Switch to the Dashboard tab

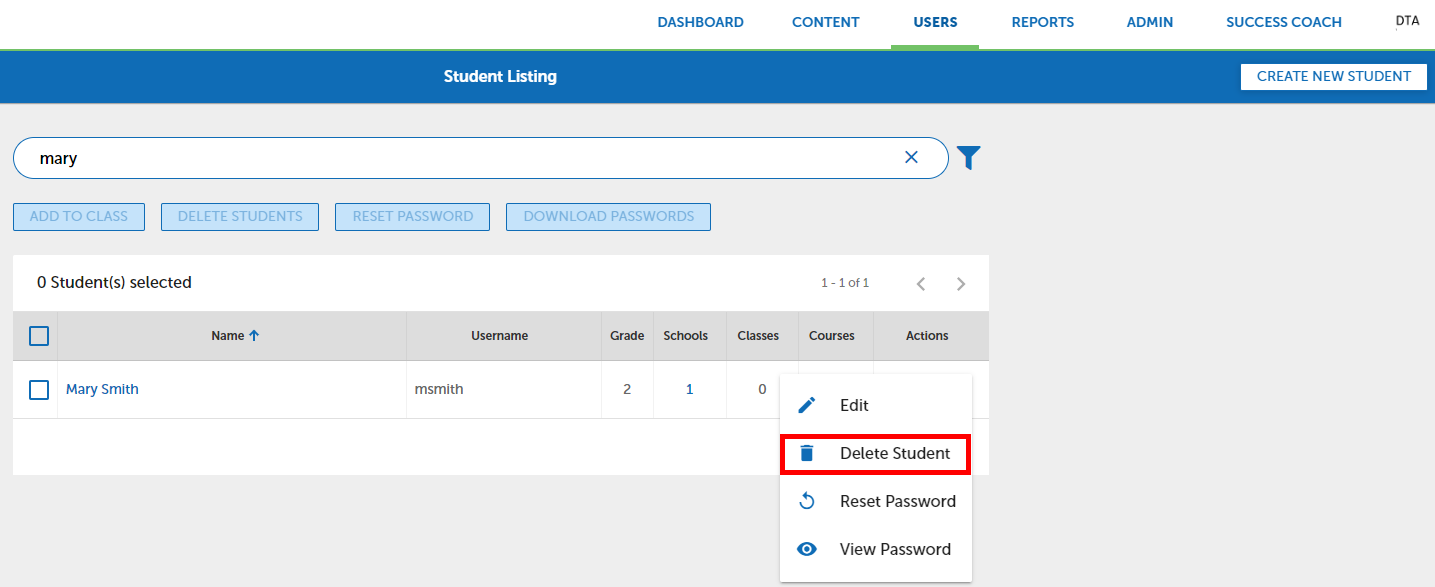click(700, 22)
